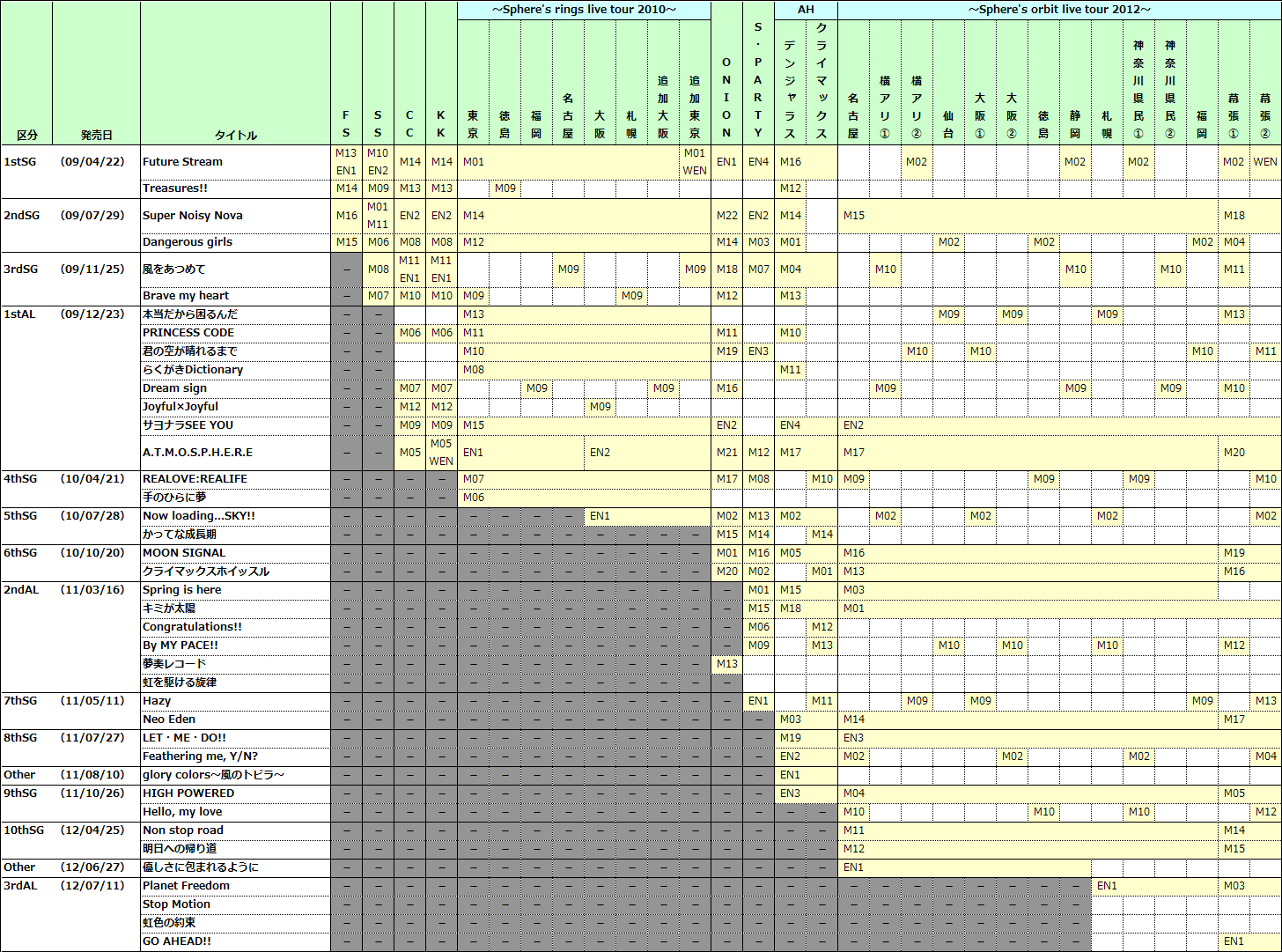This screenshot has width=1282, height=952.
Task: Click the title 夢奏レコード
Action: [174, 664]
